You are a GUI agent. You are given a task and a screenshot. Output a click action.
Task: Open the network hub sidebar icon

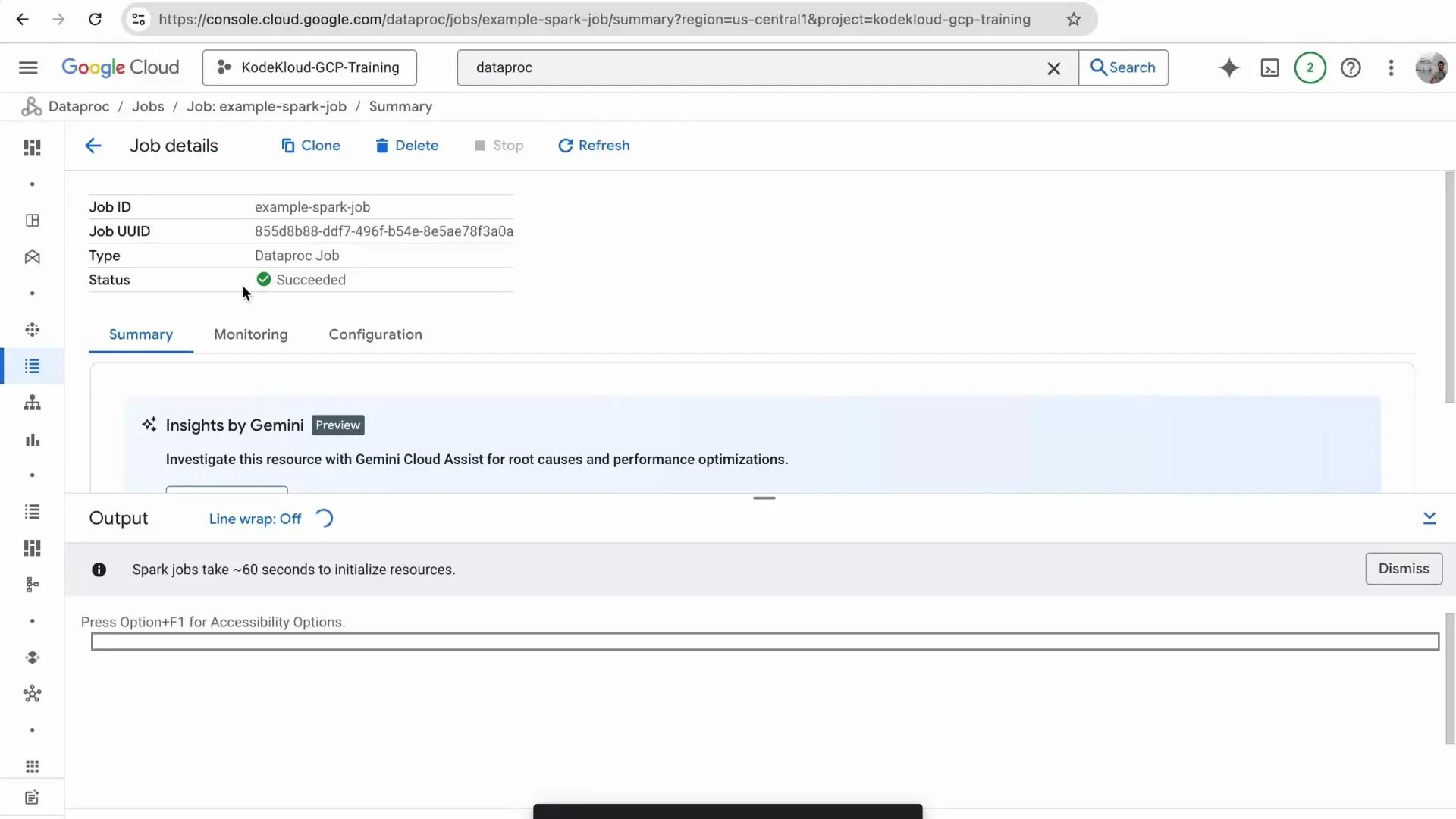(32, 694)
